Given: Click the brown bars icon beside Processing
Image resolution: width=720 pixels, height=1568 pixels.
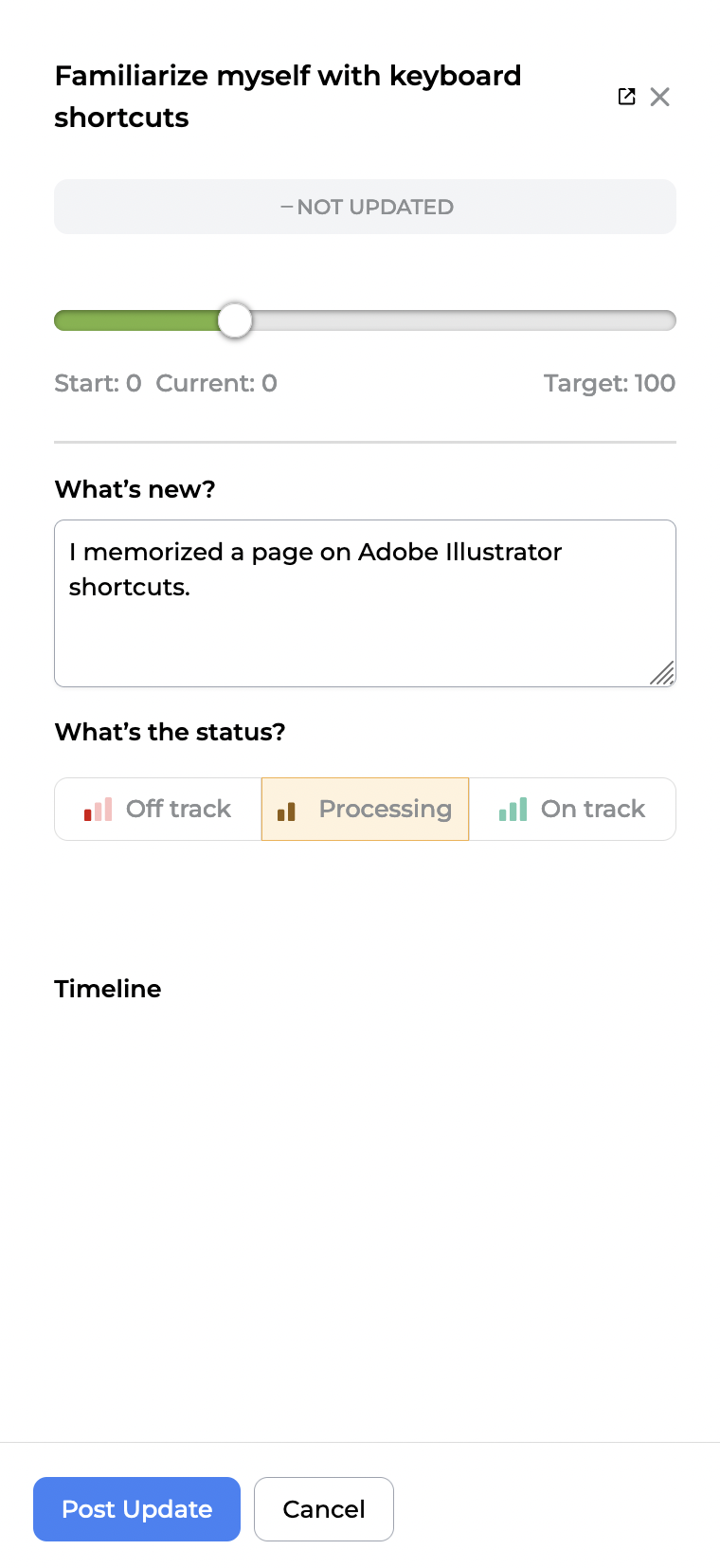Looking at the screenshot, I should click(286, 811).
